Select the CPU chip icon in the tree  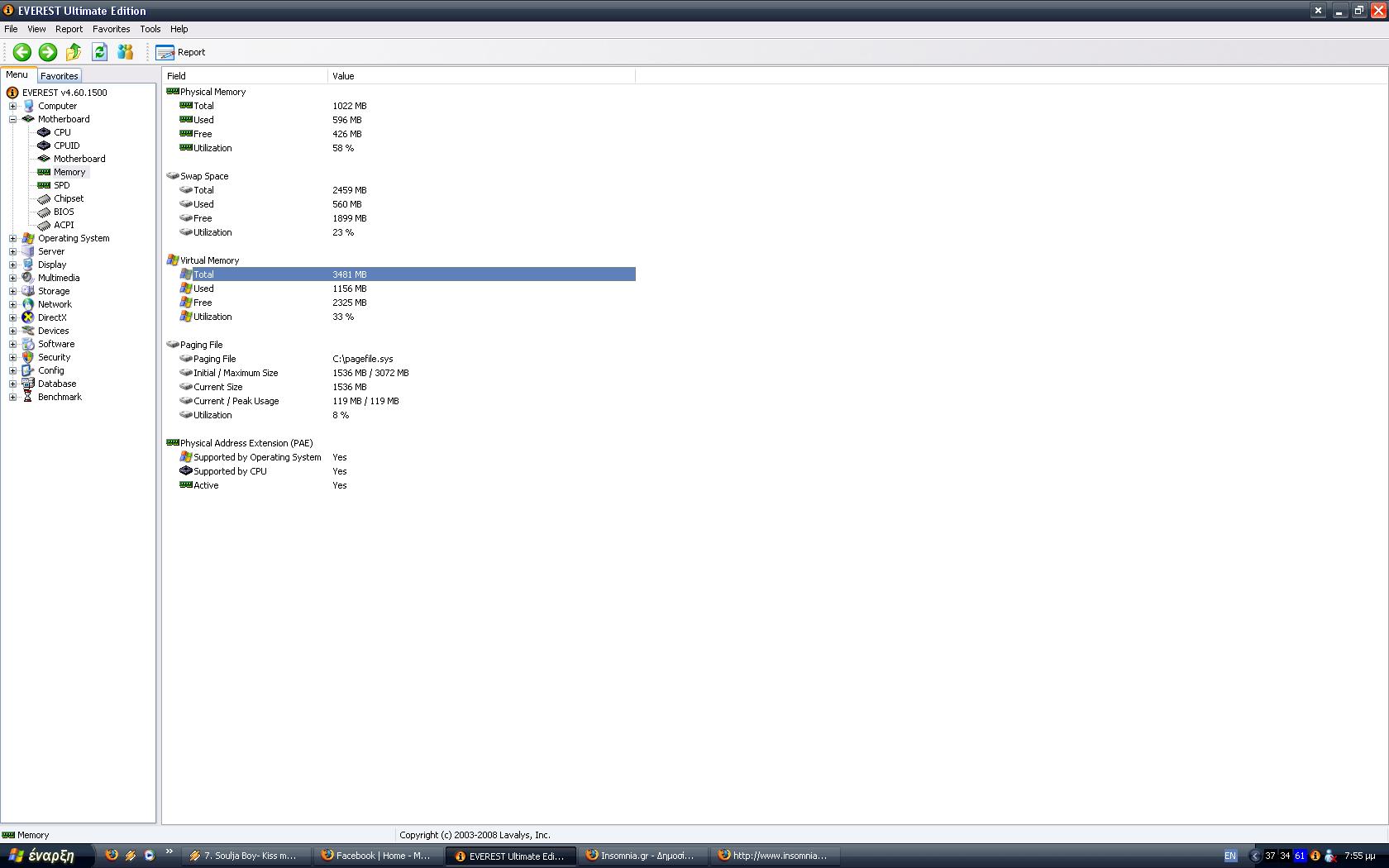tap(45, 132)
